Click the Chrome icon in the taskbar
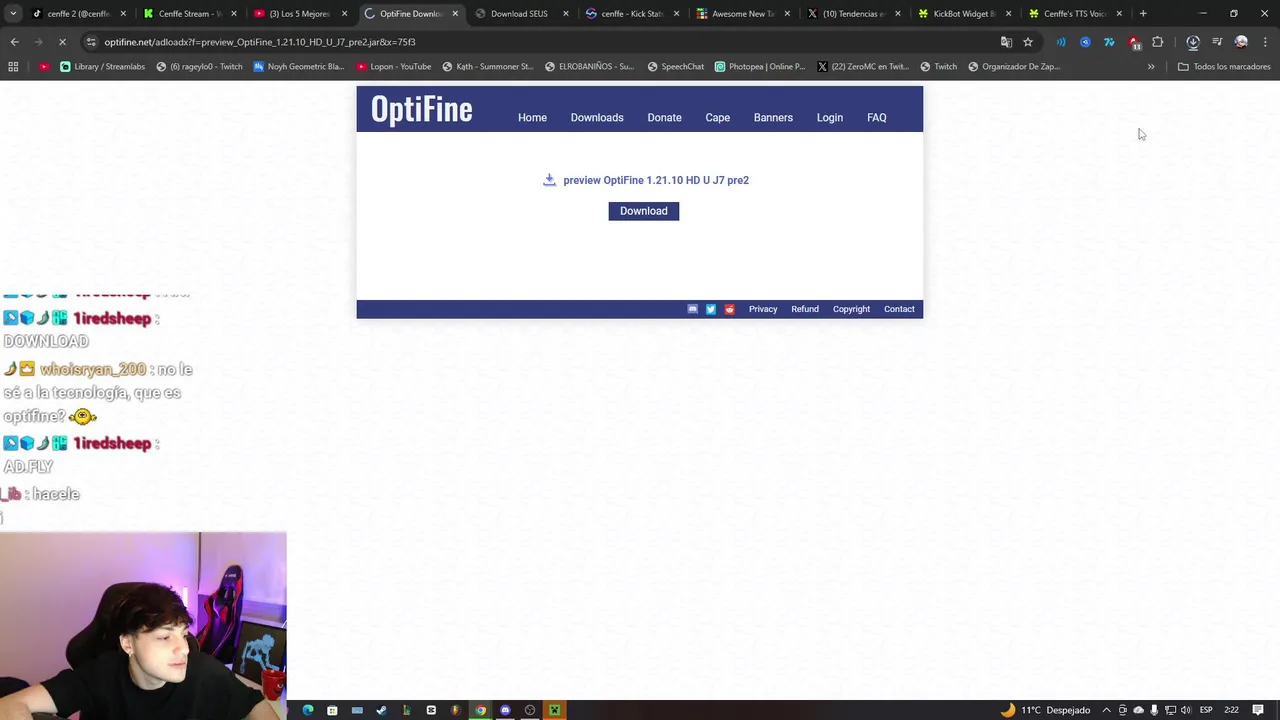This screenshot has width=1280, height=720. pyautogui.click(x=480, y=710)
